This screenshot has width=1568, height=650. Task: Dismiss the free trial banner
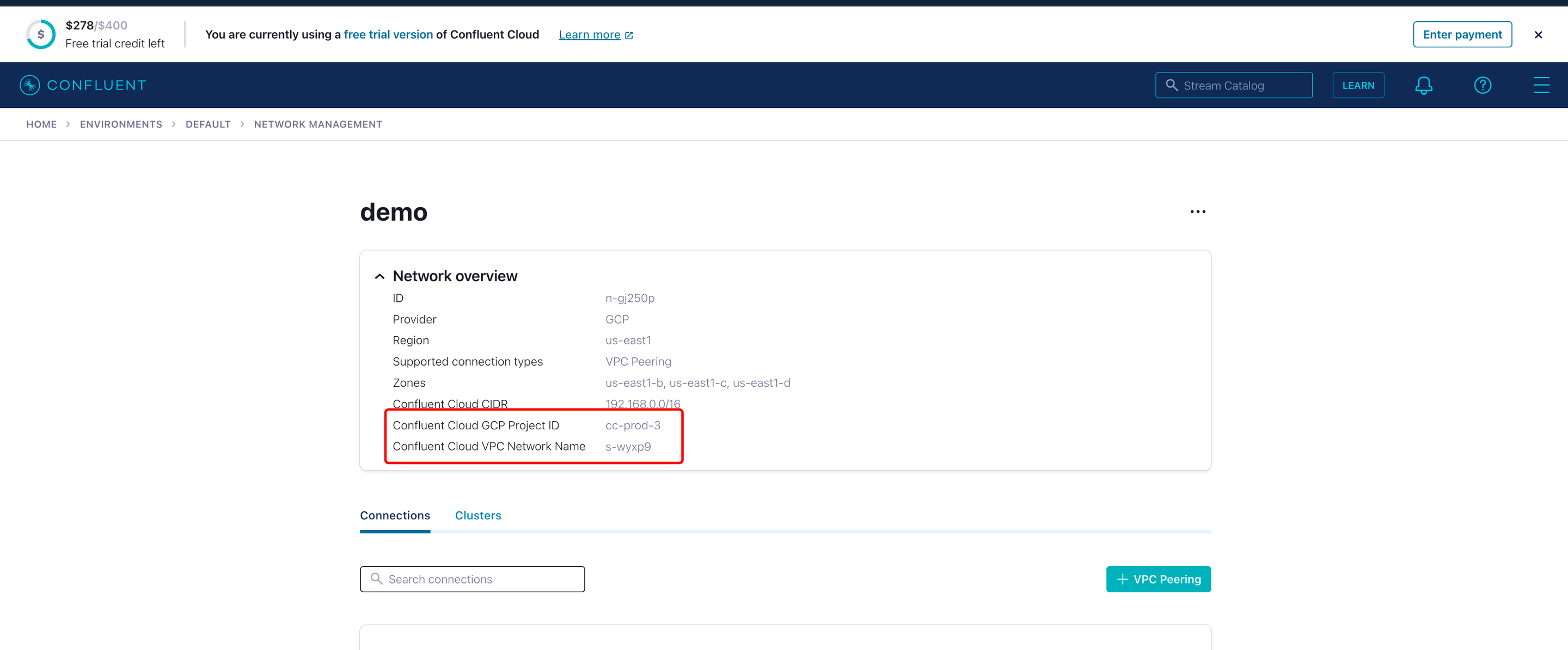coord(1538,35)
